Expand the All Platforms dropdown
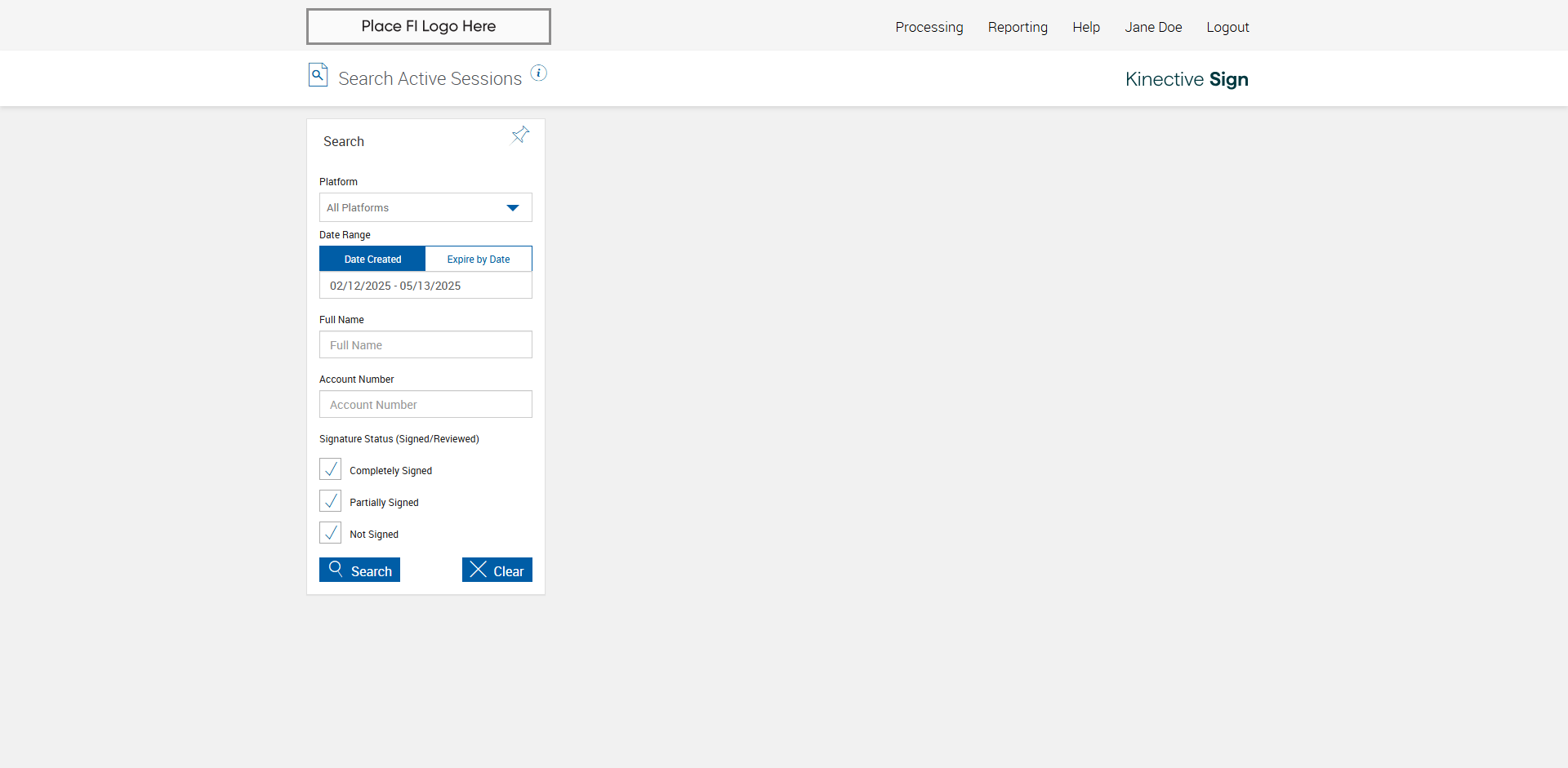The height and width of the screenshot is (768, 1568). [425, 207]
